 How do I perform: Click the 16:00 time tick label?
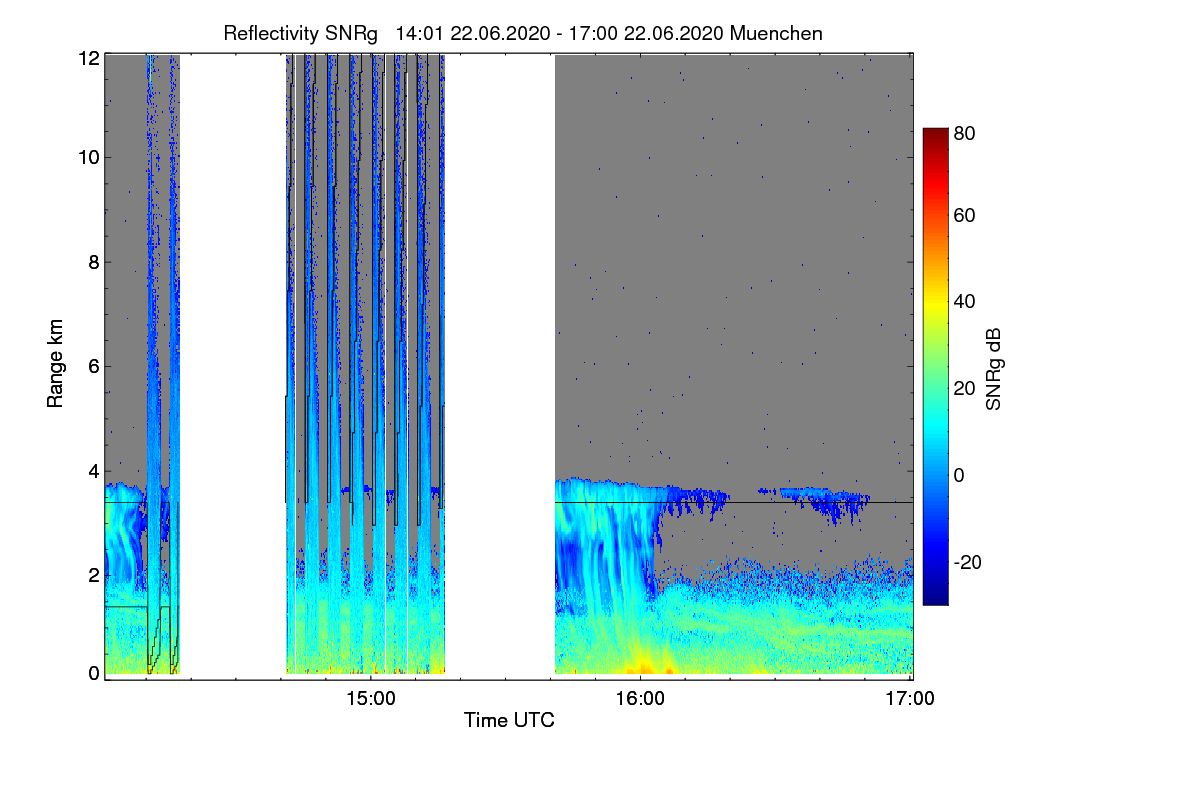click(x=640, y=698)
